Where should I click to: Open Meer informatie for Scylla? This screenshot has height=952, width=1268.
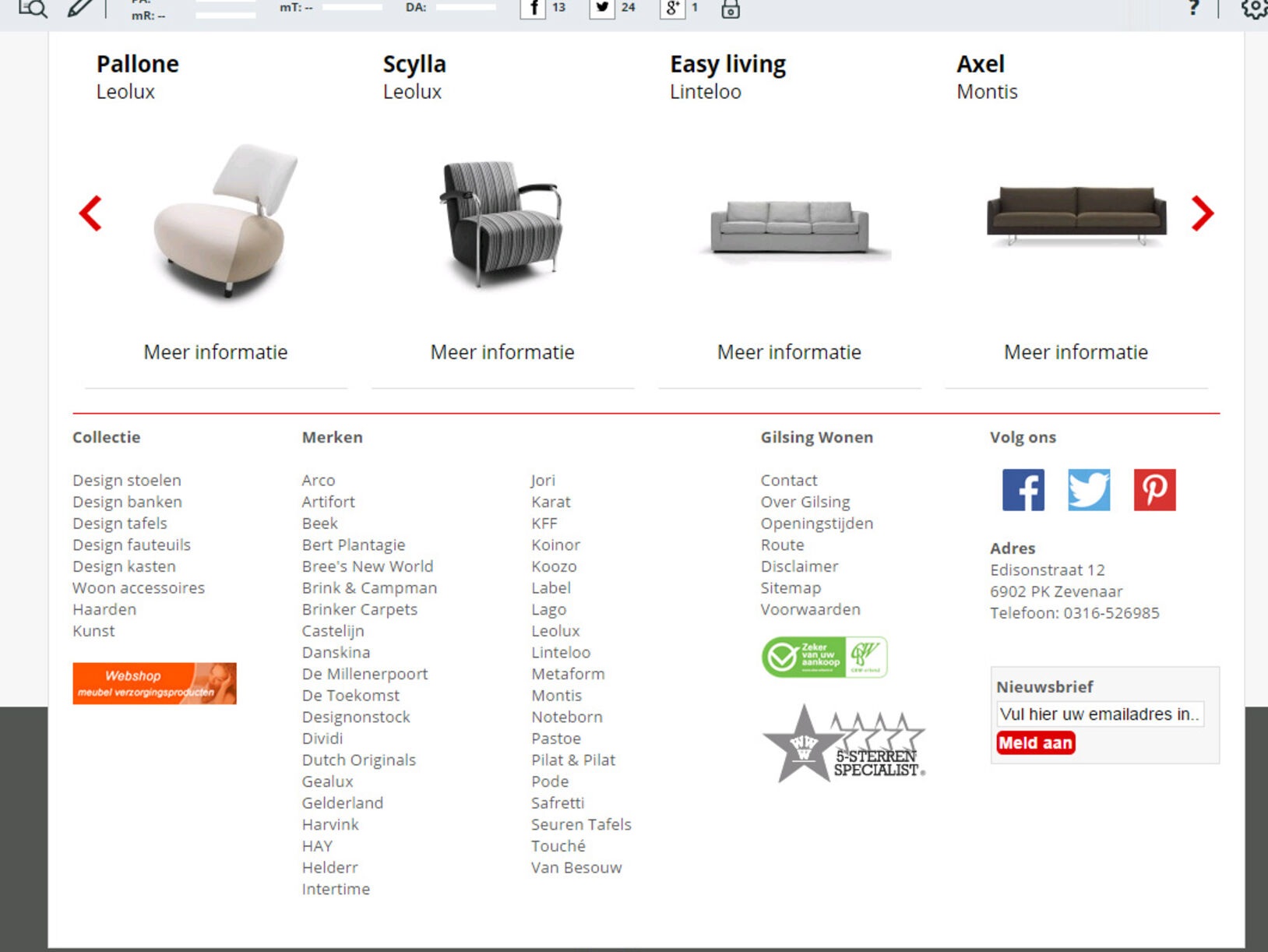(502, 352)
